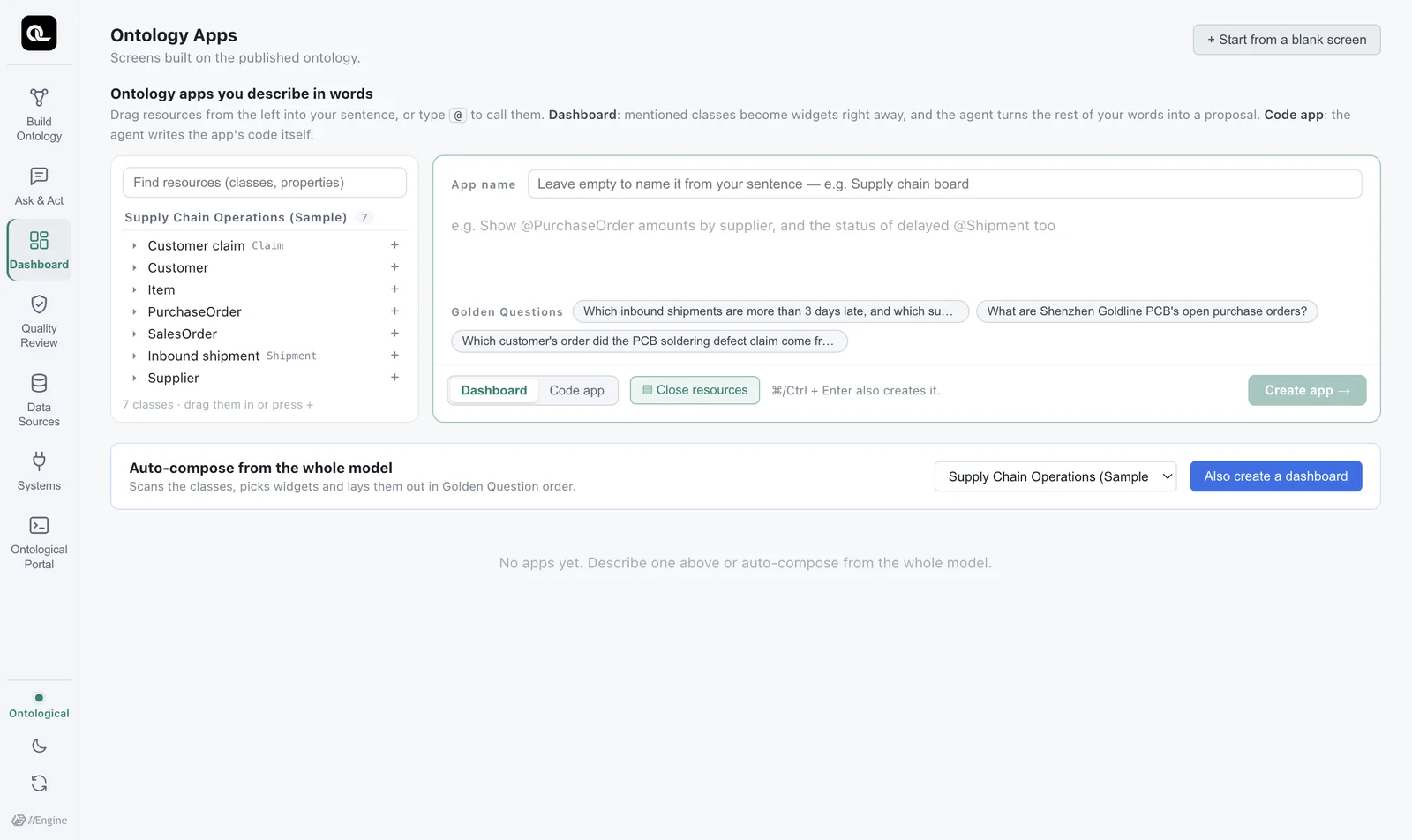This screenshot has height=840, width=1412.
Task: Expand the Customer tree row
Action: [x=134, y=267]
